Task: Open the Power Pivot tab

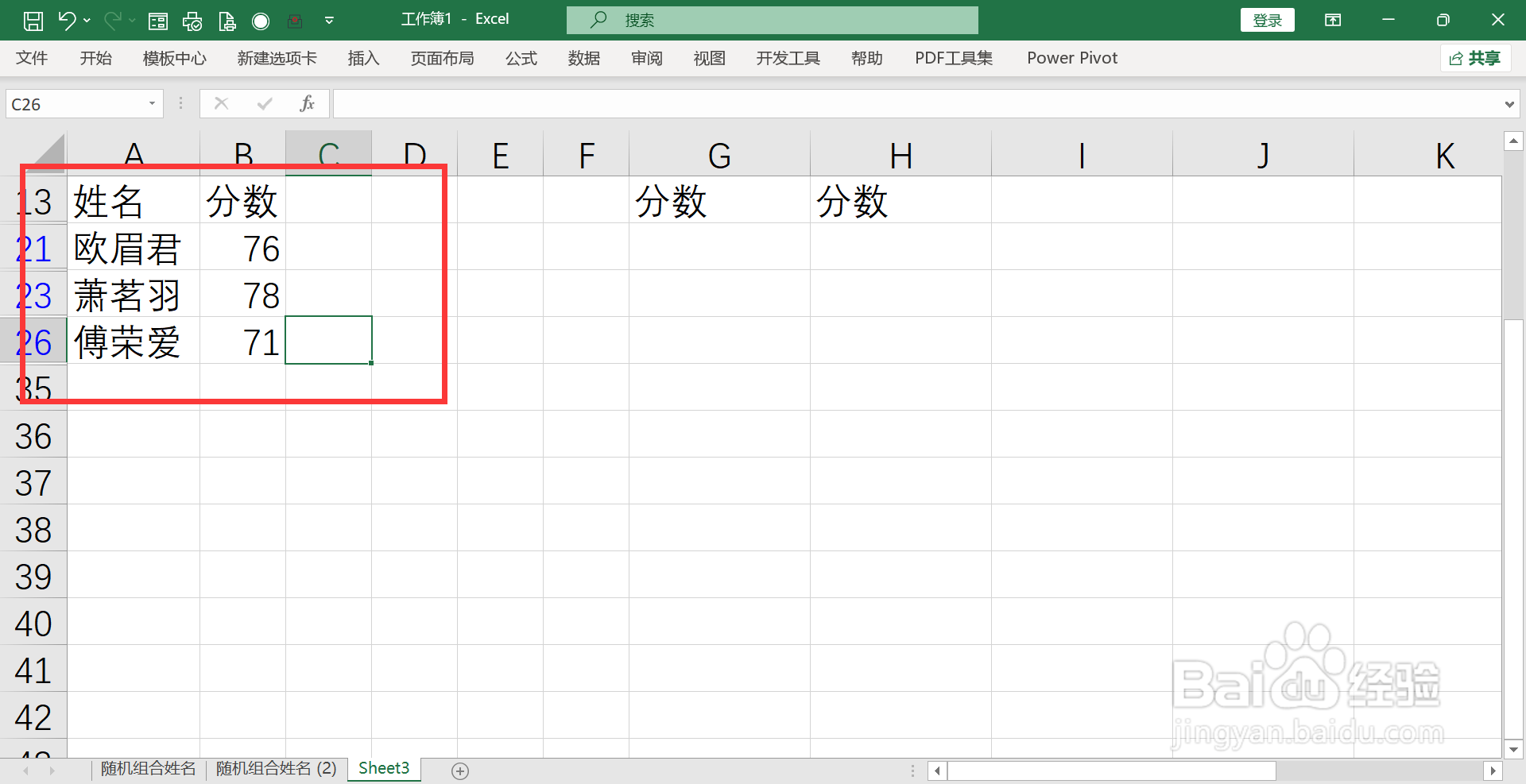Action: click(x=1072, y=58)
